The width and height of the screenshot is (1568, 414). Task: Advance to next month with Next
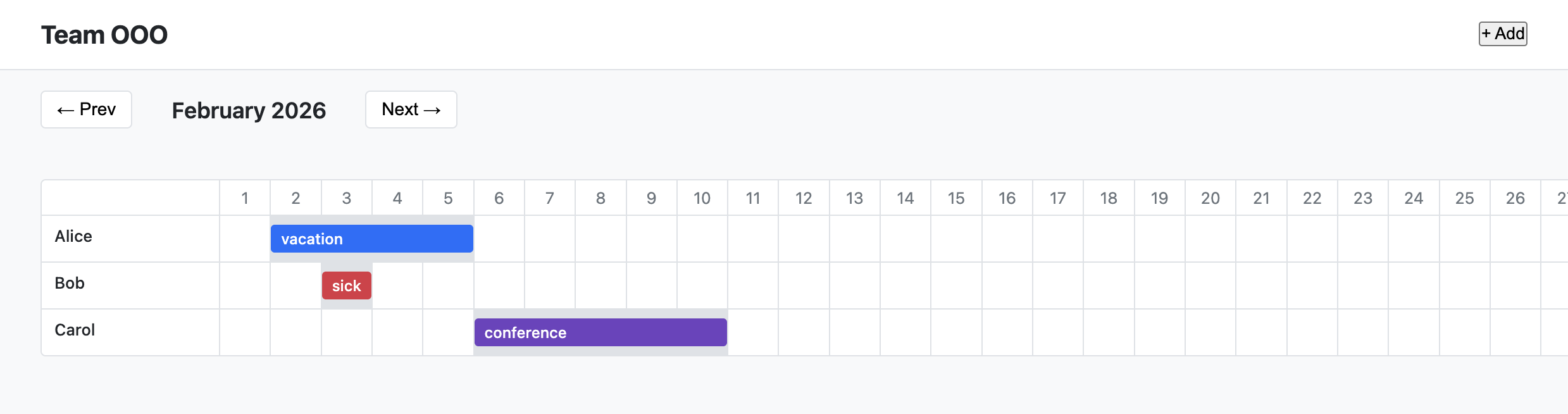[x=411, y=110]
